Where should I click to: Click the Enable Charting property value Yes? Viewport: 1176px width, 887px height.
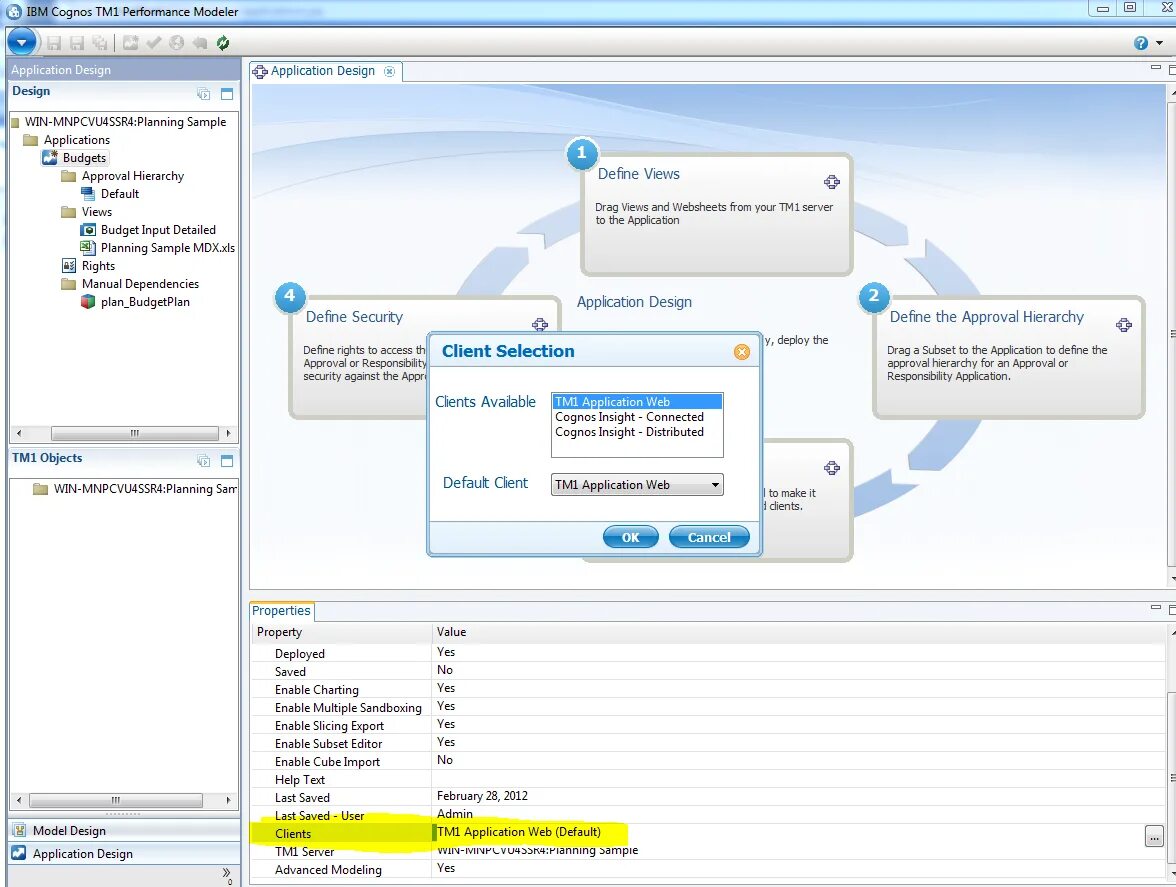click(x=446, y=688)
